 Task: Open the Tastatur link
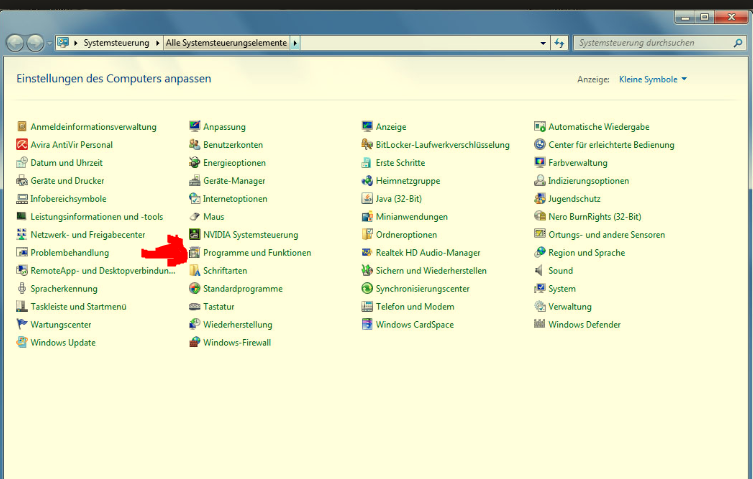(219, 307)
